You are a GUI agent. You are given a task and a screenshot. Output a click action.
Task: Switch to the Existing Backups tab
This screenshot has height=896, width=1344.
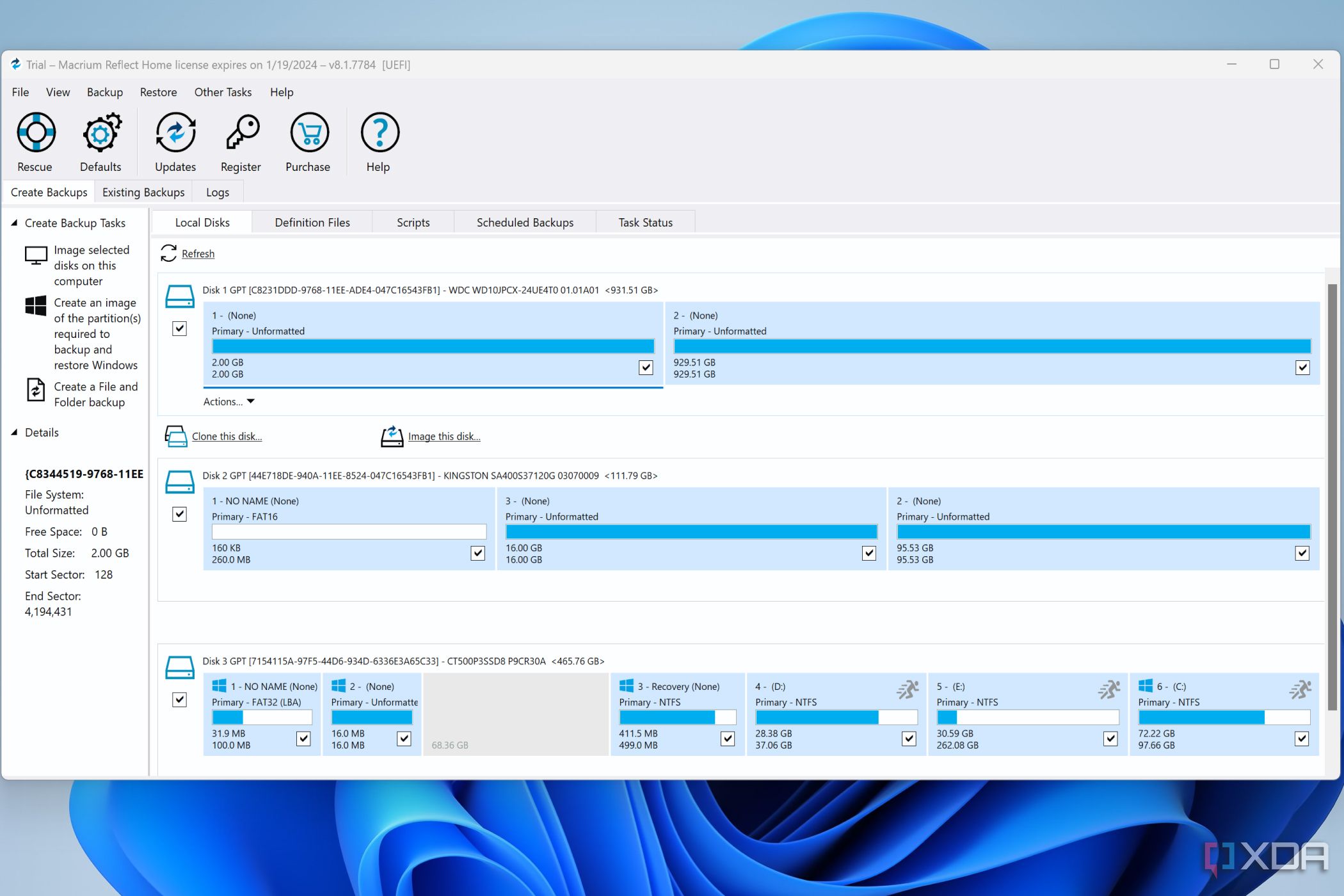click(x=142, y=191)
